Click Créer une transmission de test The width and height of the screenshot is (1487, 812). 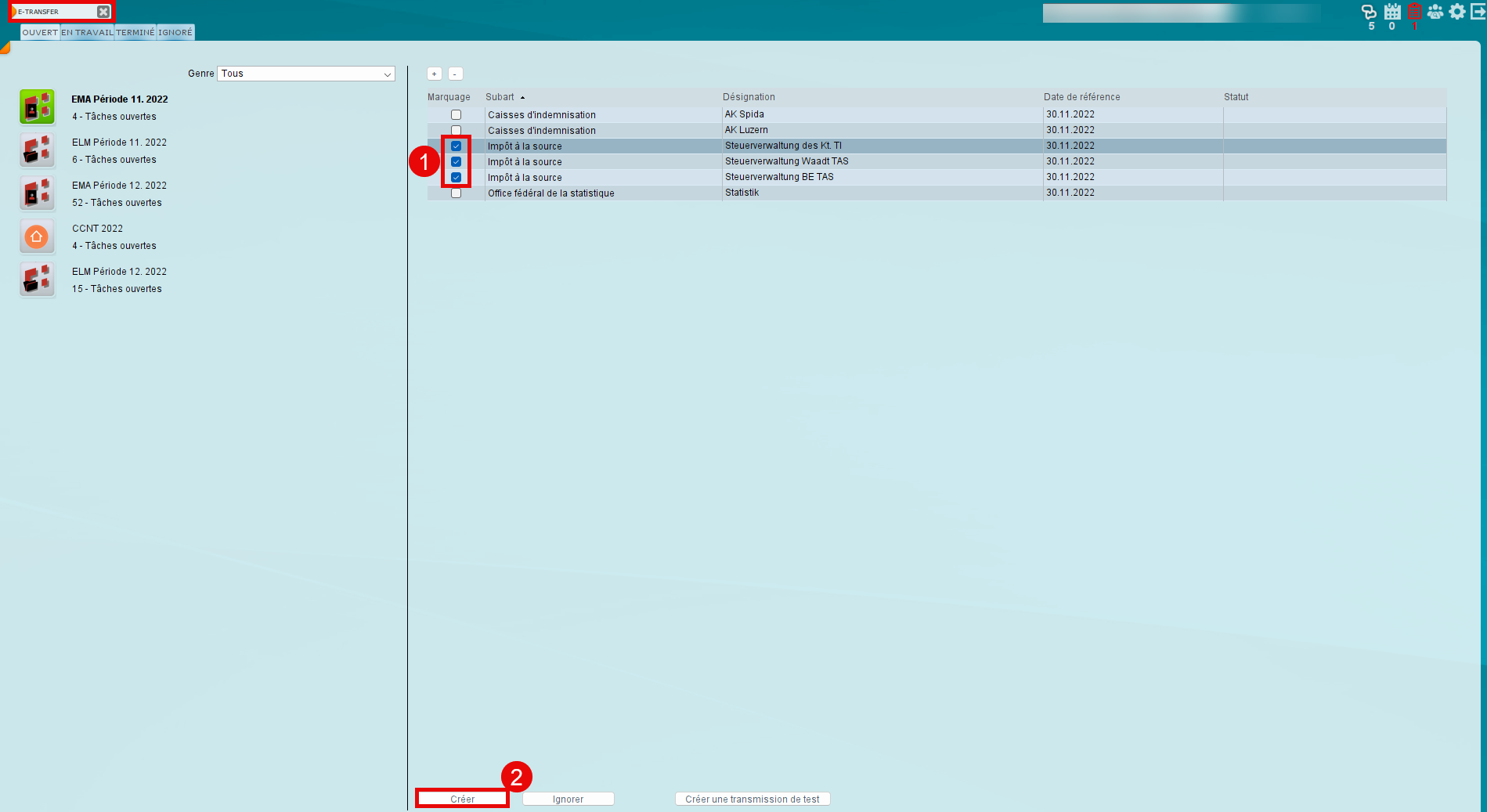coord(752,799)
